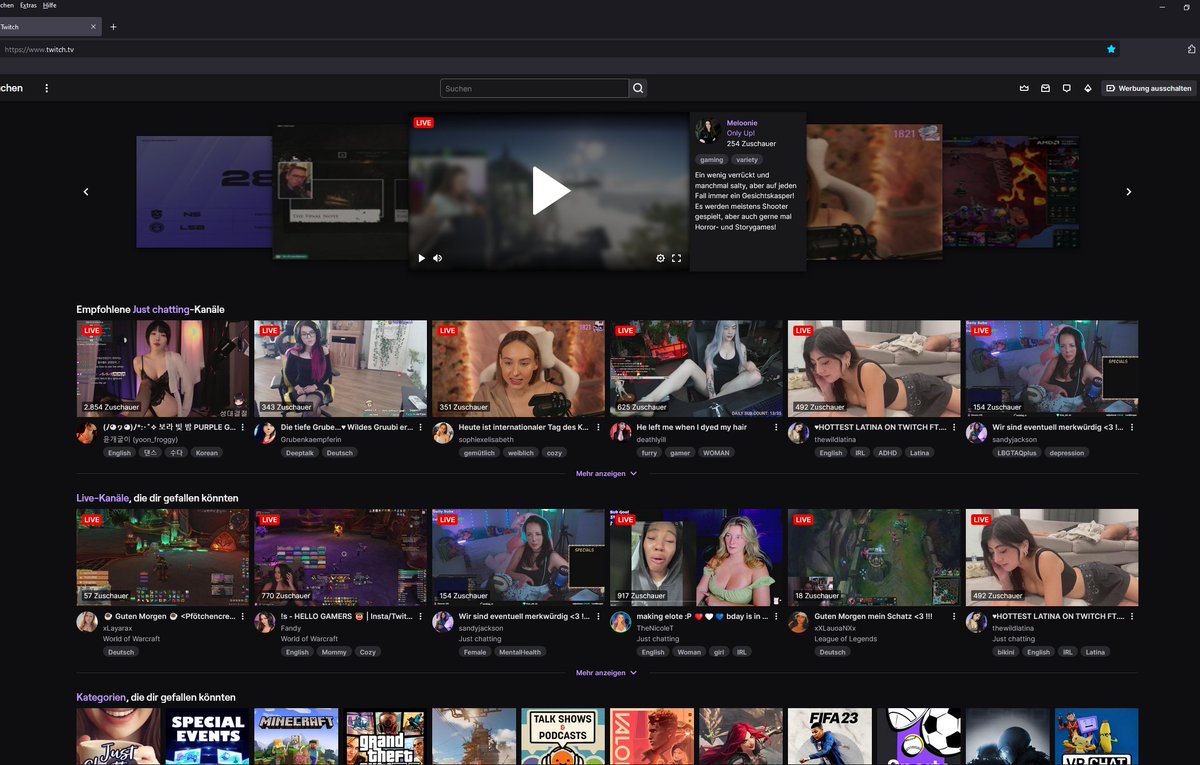Expand Mehr anzeigen under Just chatting channels

click(x=606, y=473)
